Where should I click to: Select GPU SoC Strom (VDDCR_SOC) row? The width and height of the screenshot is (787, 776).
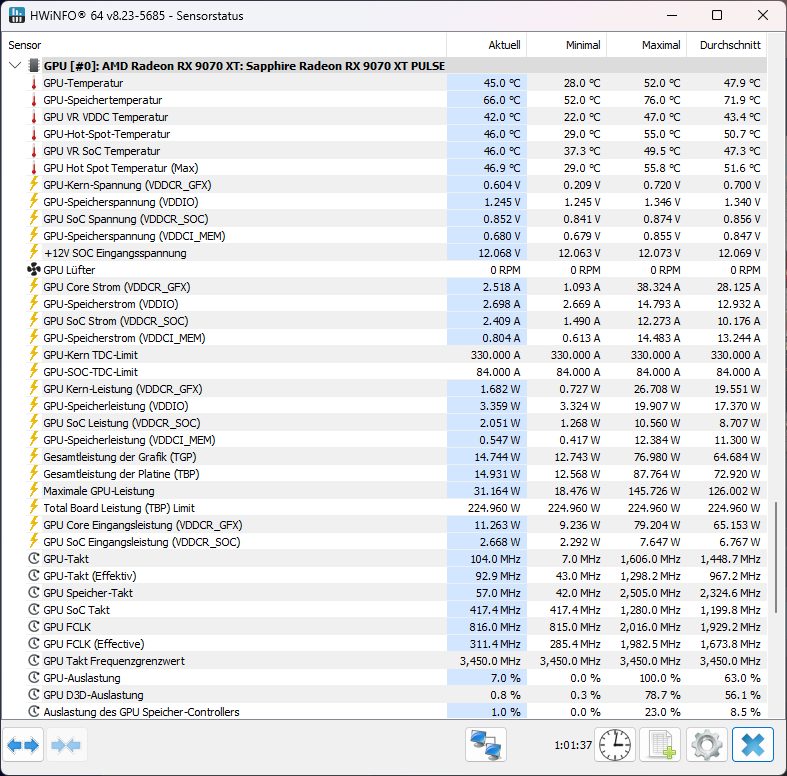tap(397, 321)
